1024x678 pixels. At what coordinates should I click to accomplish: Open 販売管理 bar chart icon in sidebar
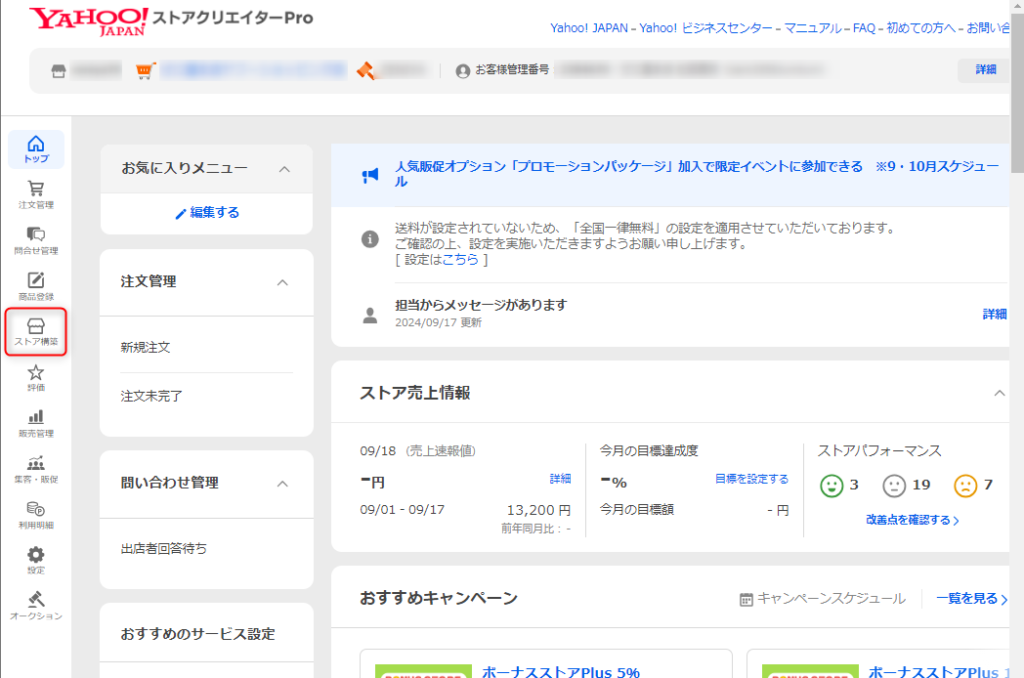tap(36, 423)
